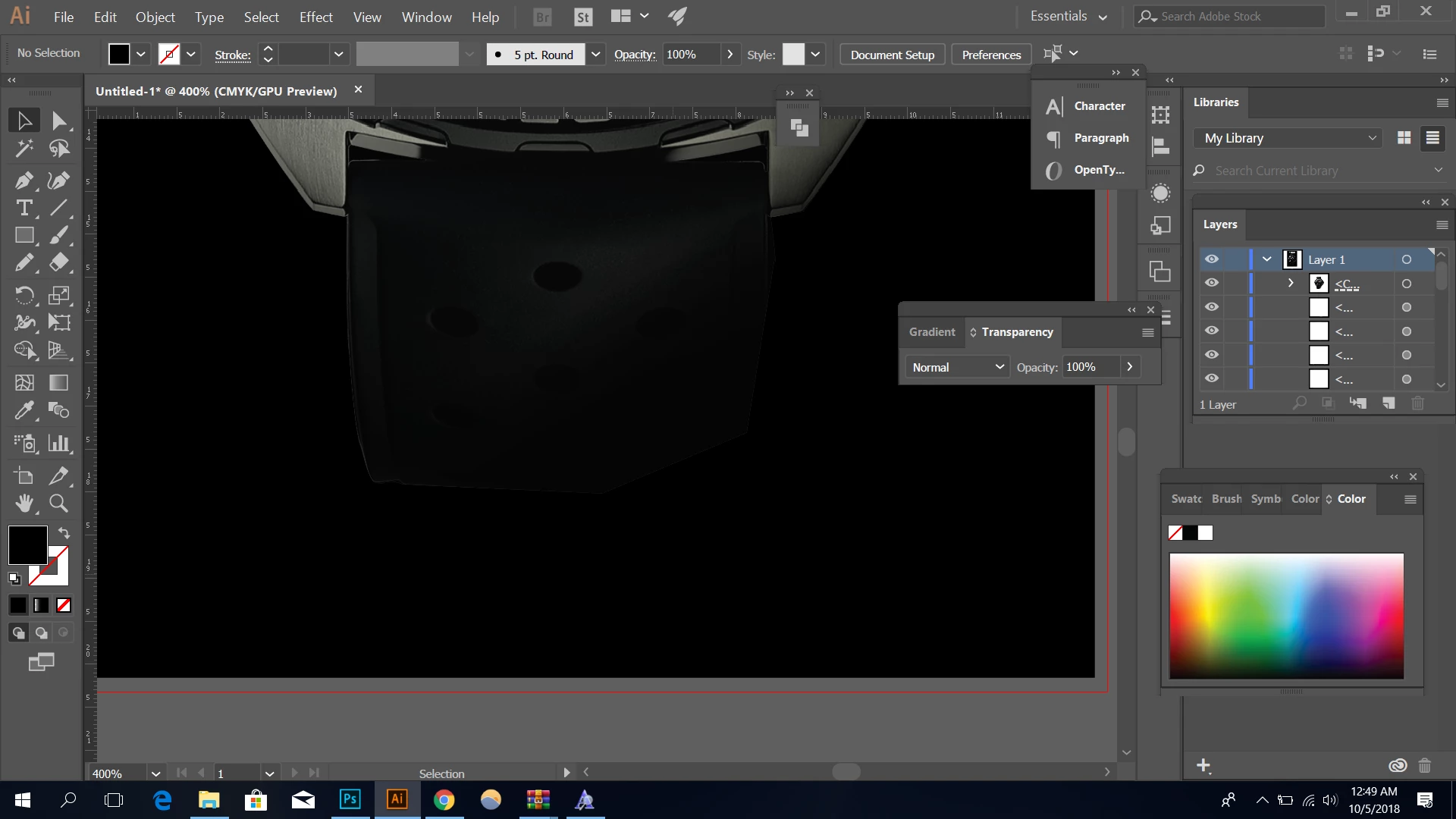Open the My Library dropdown
Viewport: 1456px width, 819px height.
1290,138
